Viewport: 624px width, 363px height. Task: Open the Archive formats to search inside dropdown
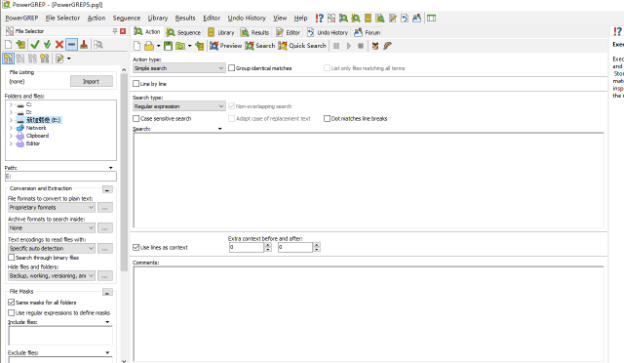tap(52, 228)
